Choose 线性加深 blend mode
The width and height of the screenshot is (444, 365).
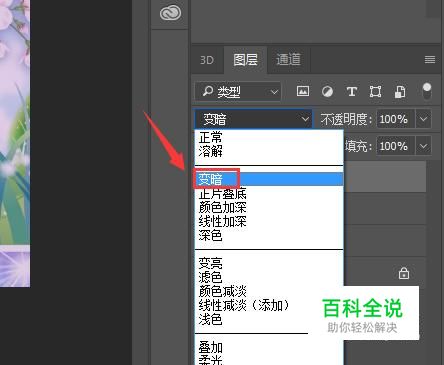point(269,221)
